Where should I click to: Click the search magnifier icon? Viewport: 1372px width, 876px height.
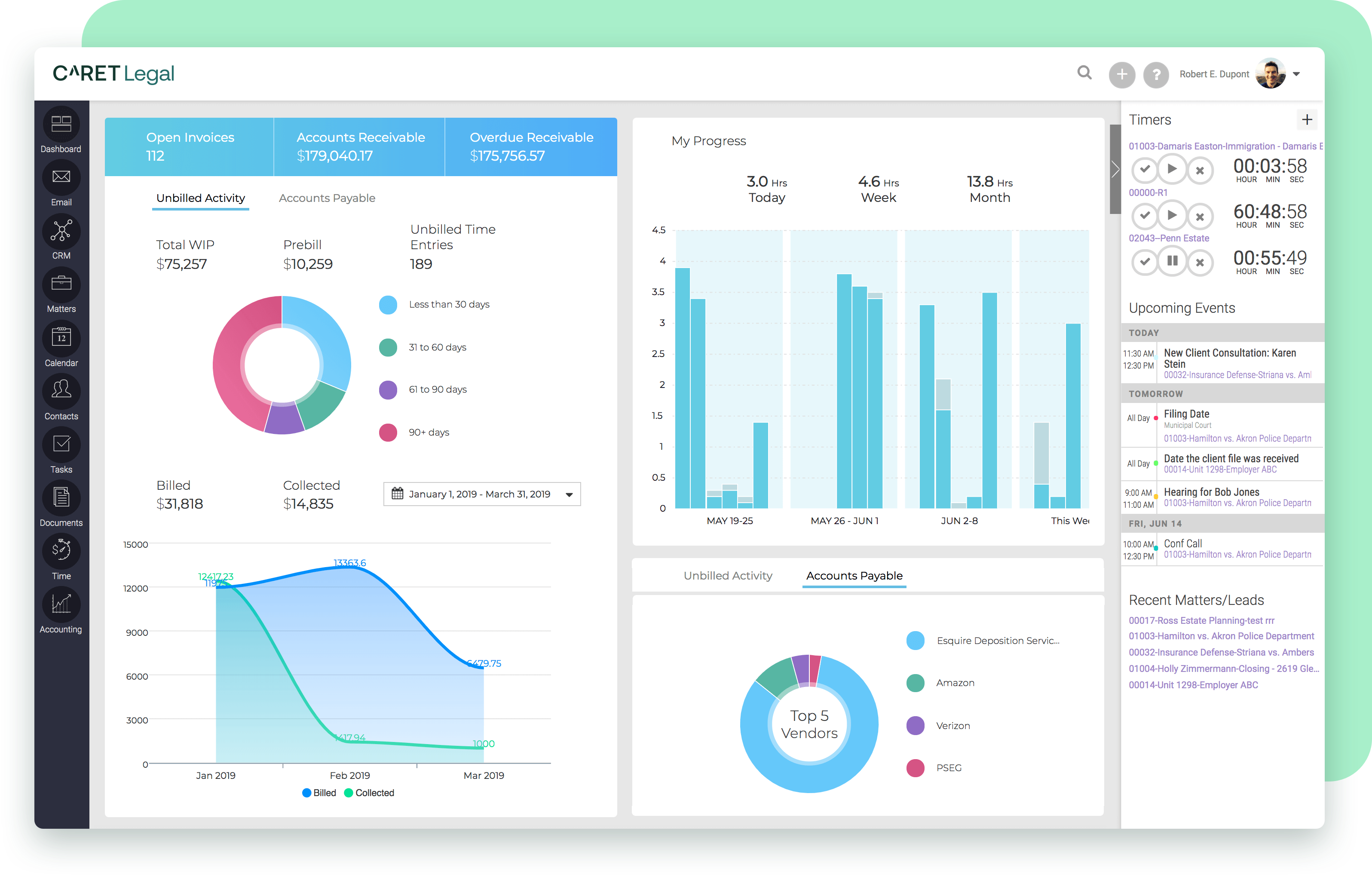1084,73
